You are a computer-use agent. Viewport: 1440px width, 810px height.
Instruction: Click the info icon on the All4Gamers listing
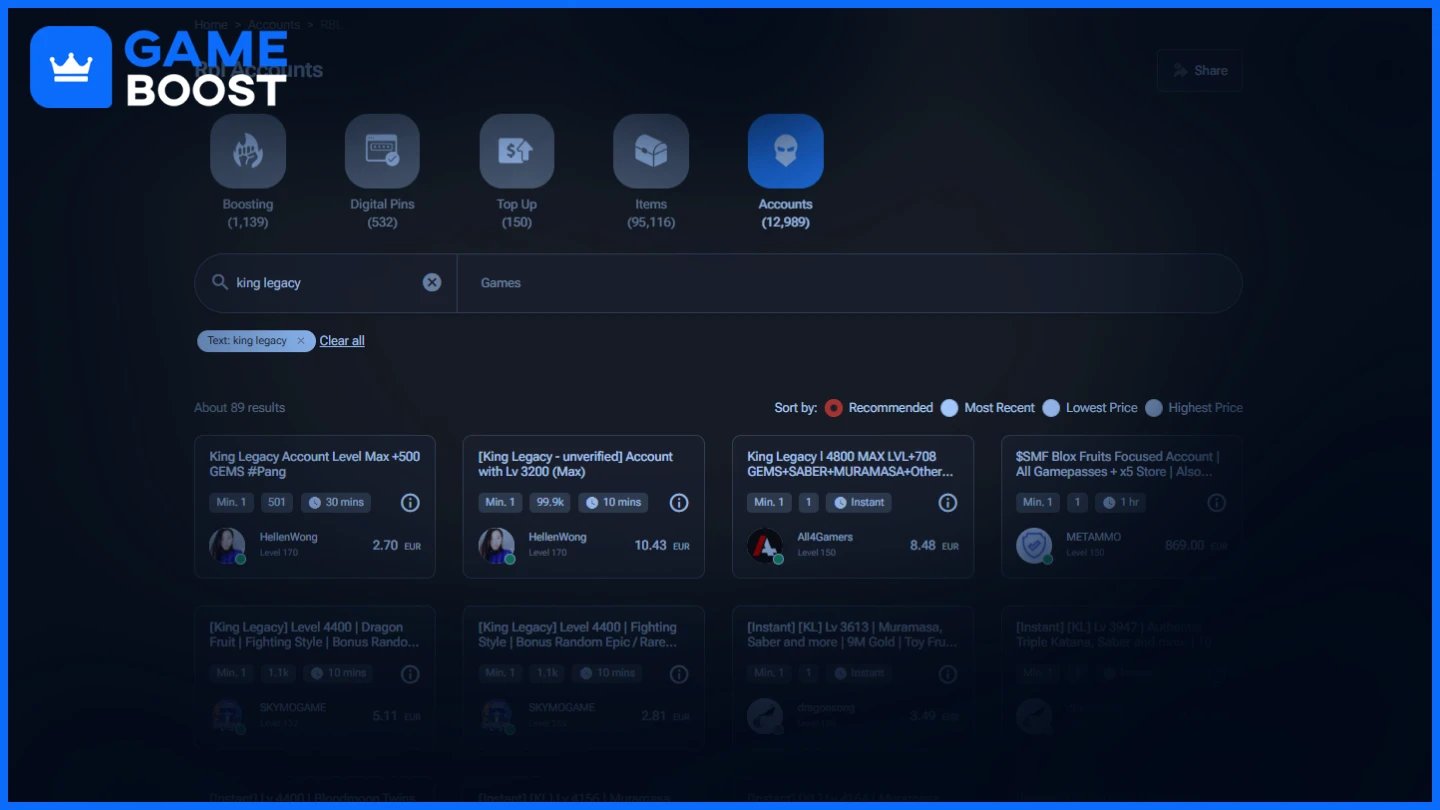point(948,502)
